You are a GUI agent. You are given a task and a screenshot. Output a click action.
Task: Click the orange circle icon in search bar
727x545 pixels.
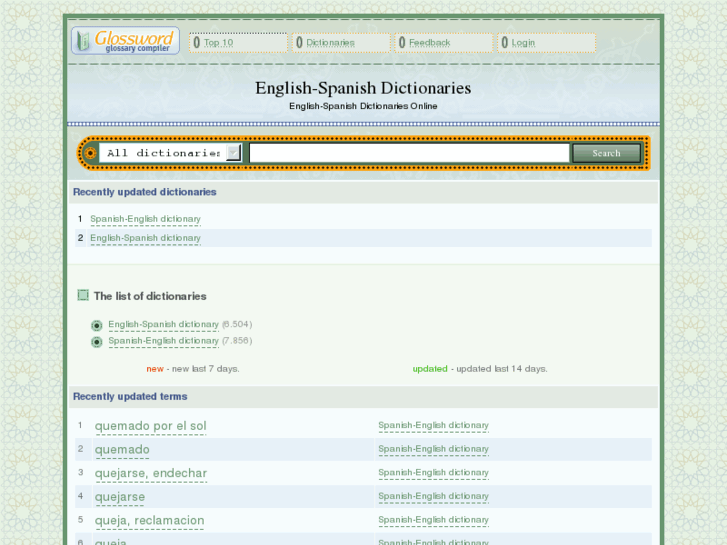[90, 153]
